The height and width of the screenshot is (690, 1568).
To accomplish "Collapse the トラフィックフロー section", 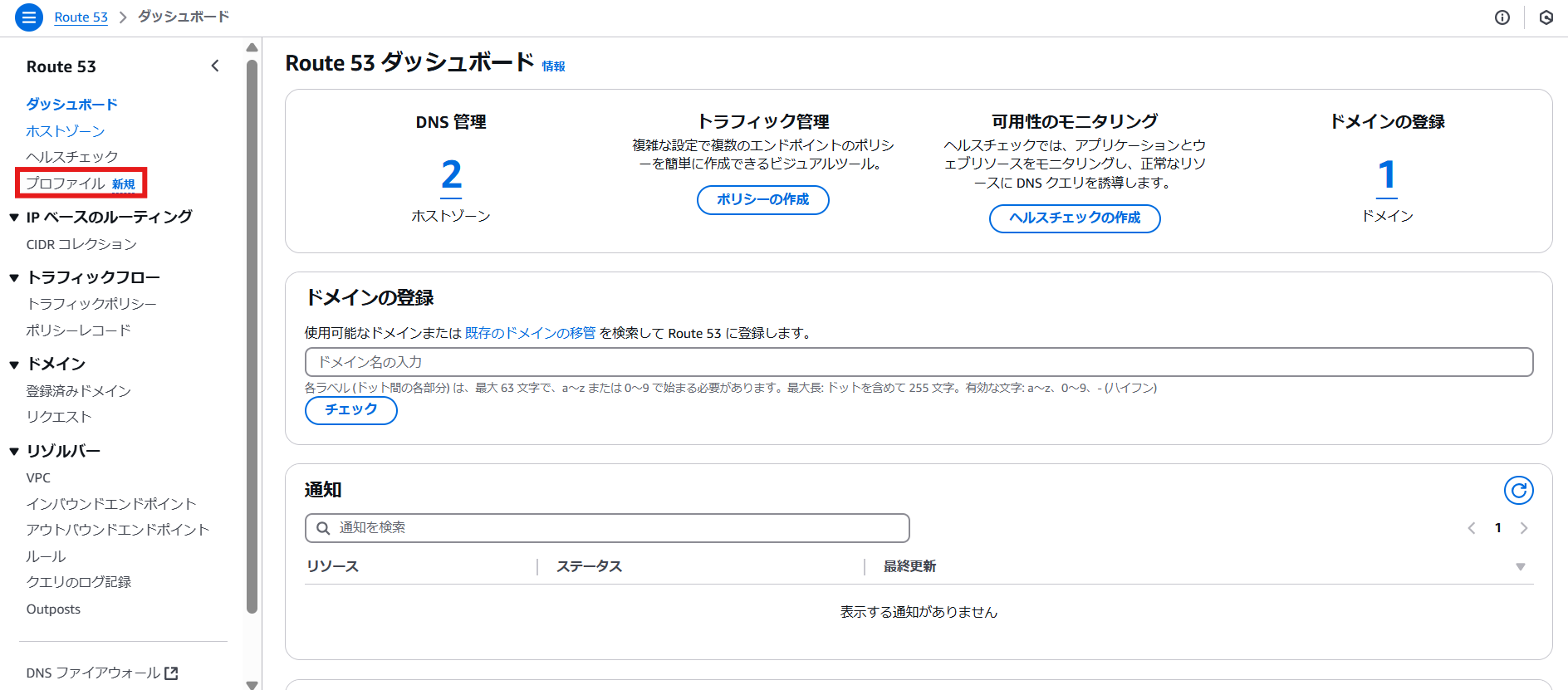I will 14,278.
